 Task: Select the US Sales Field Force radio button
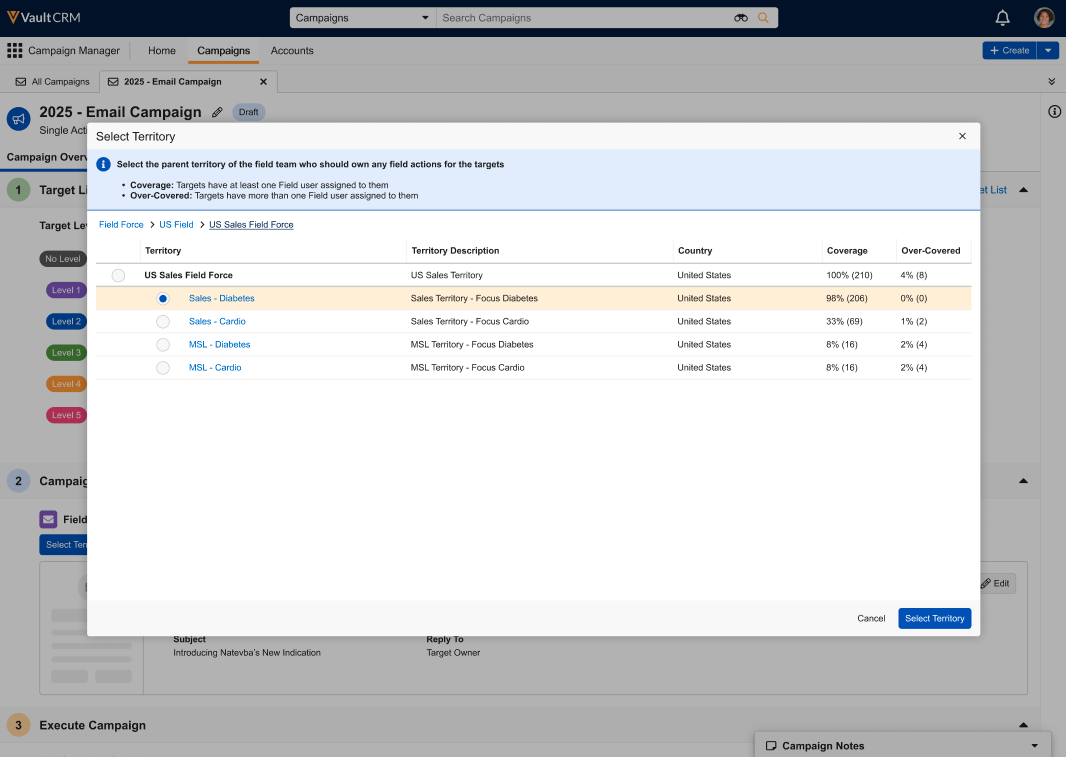(x=119, y=275)
